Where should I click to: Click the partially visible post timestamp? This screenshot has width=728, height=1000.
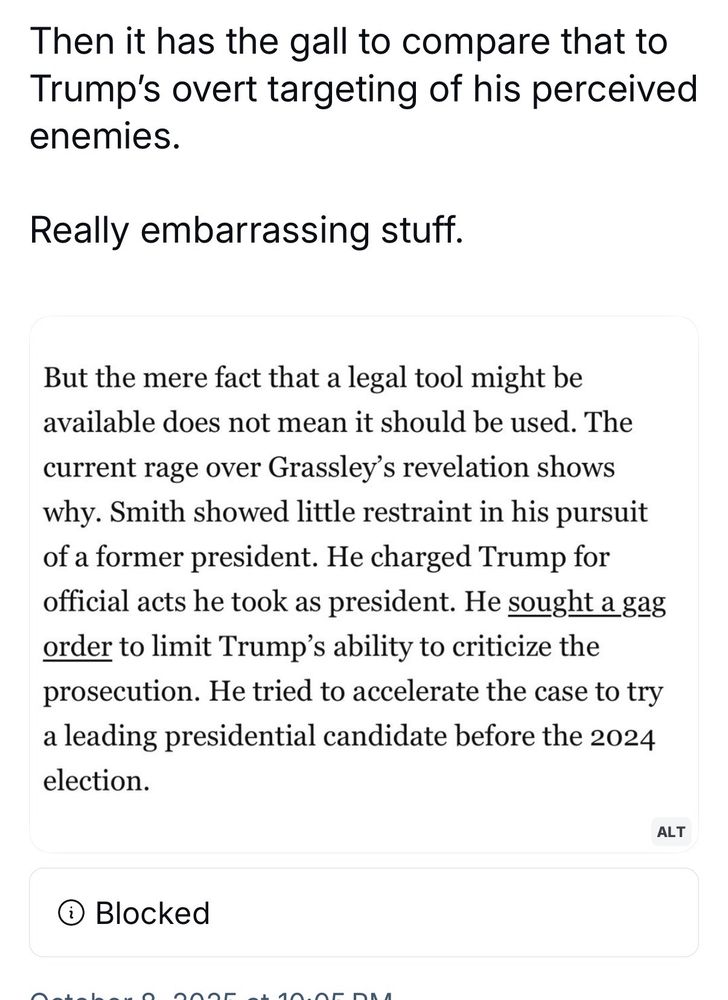210,995
